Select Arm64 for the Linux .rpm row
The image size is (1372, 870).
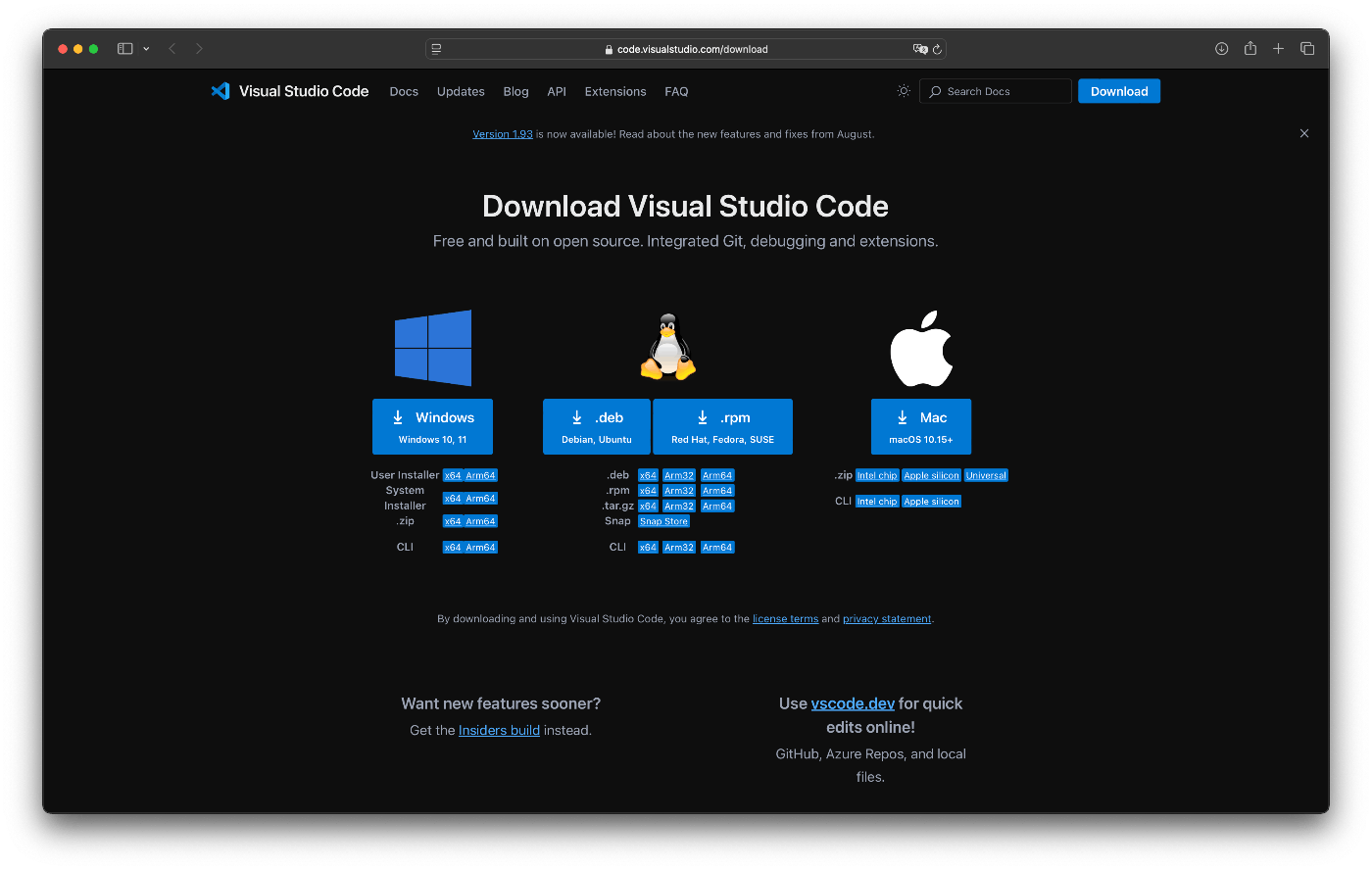click(x=717, y=491)
